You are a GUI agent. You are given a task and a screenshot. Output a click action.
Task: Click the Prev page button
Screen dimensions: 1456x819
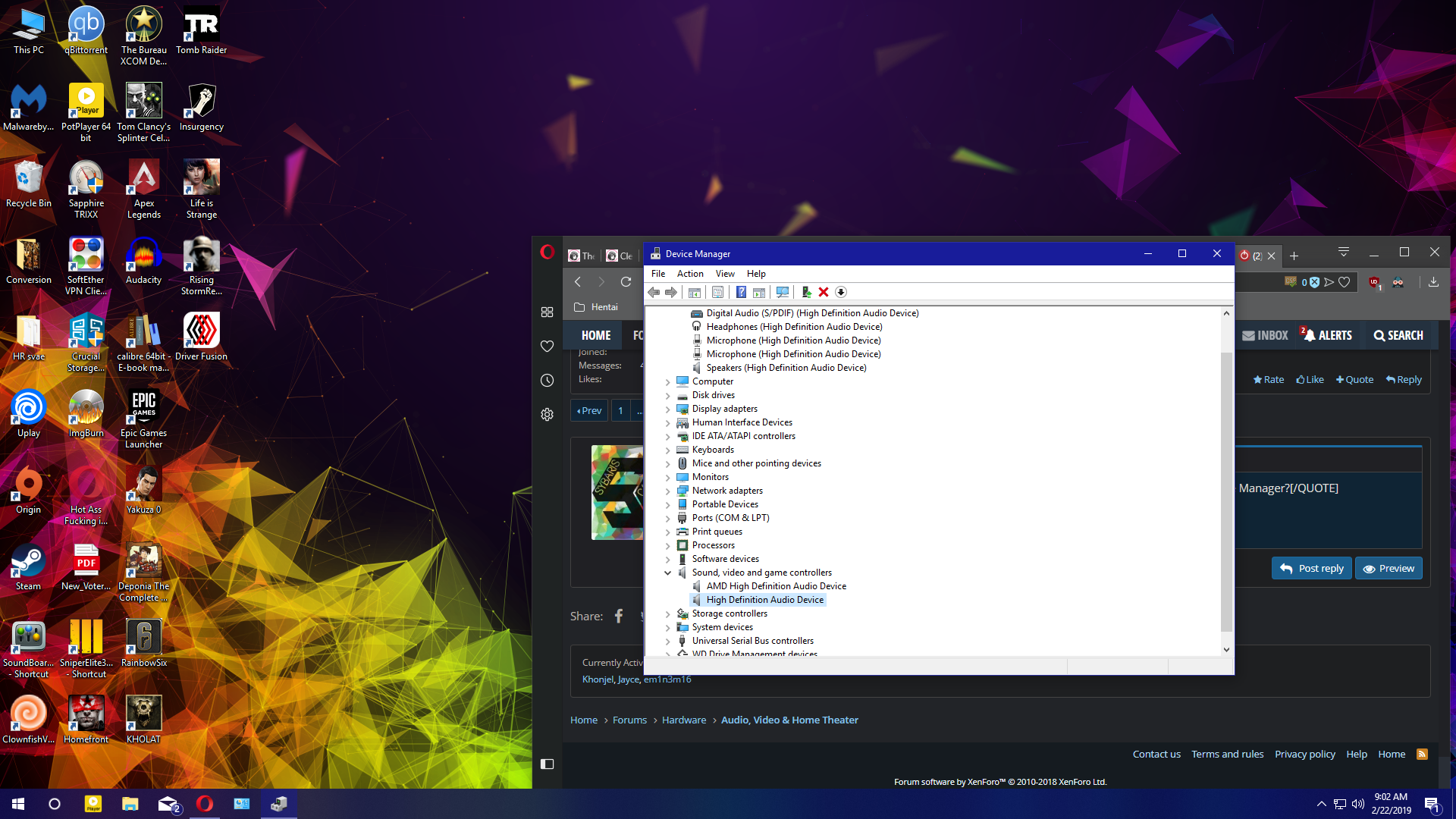[x=589, y=410]
